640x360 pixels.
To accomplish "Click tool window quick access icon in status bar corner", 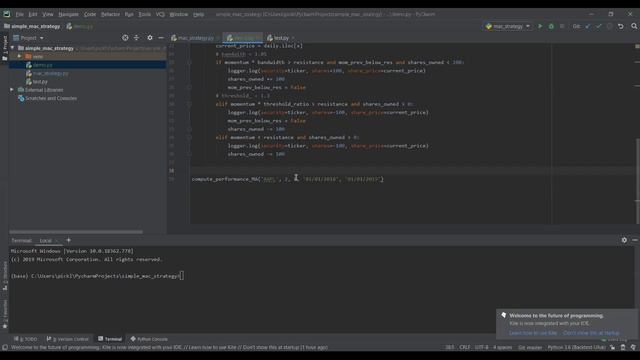I will pyautogui.click(x=4, y=348).
